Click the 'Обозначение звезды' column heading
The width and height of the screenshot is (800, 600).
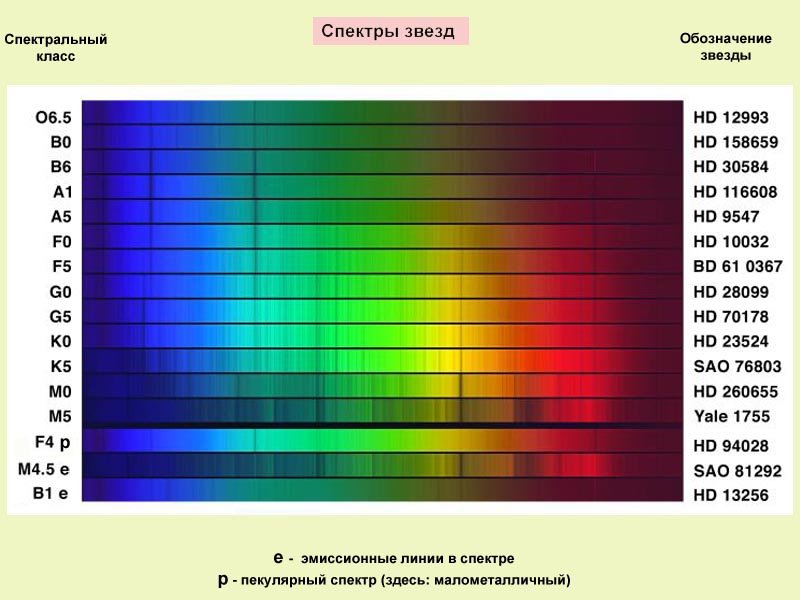coord(726,47)
